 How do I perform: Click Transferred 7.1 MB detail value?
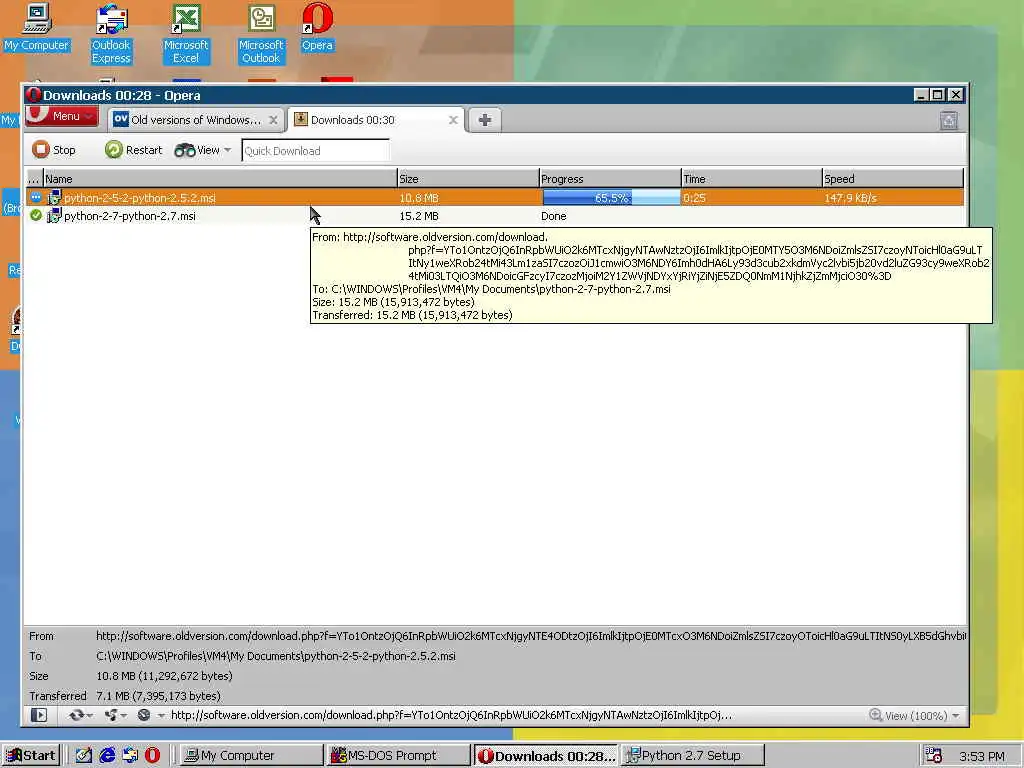(x=159, y=696)
